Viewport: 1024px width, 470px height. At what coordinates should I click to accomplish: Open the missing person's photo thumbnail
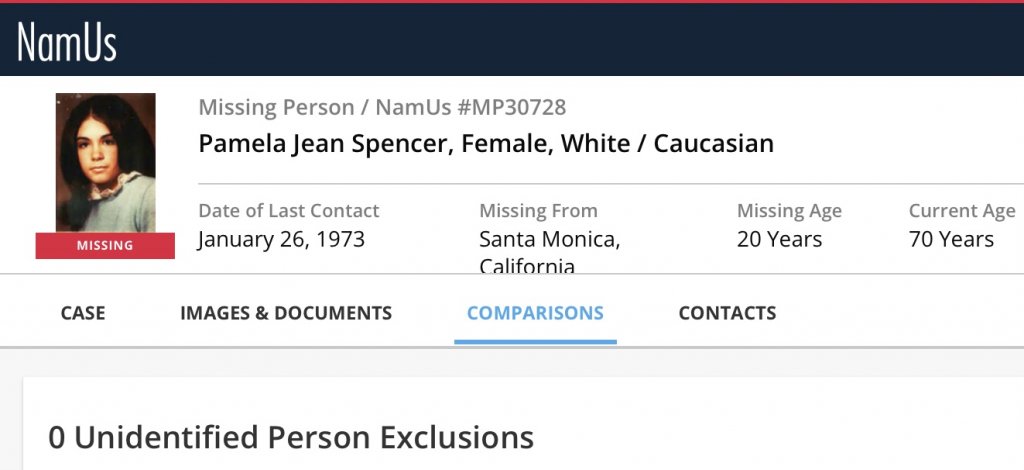(105, 162)
